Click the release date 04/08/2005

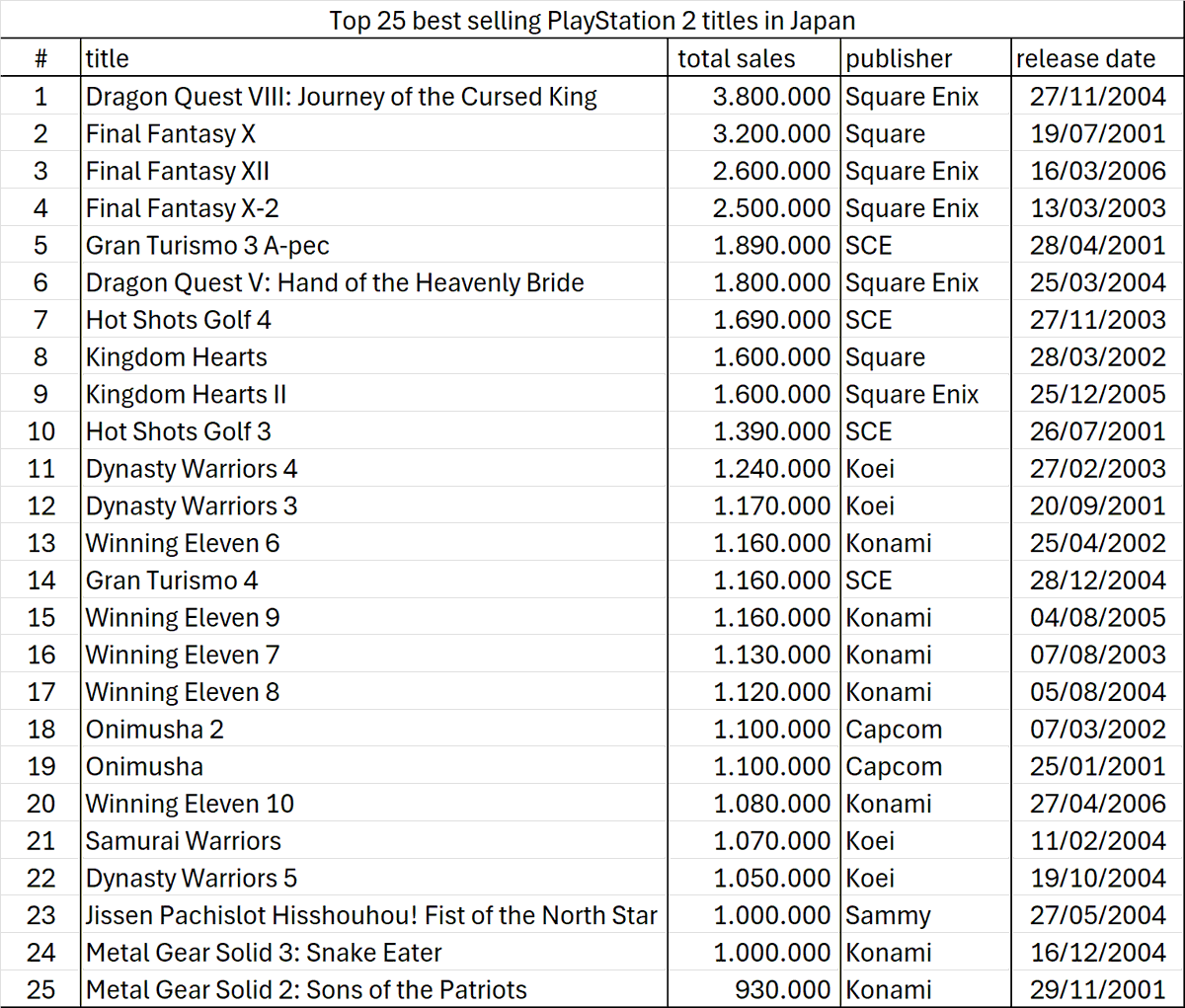(x=1097, y=617)
